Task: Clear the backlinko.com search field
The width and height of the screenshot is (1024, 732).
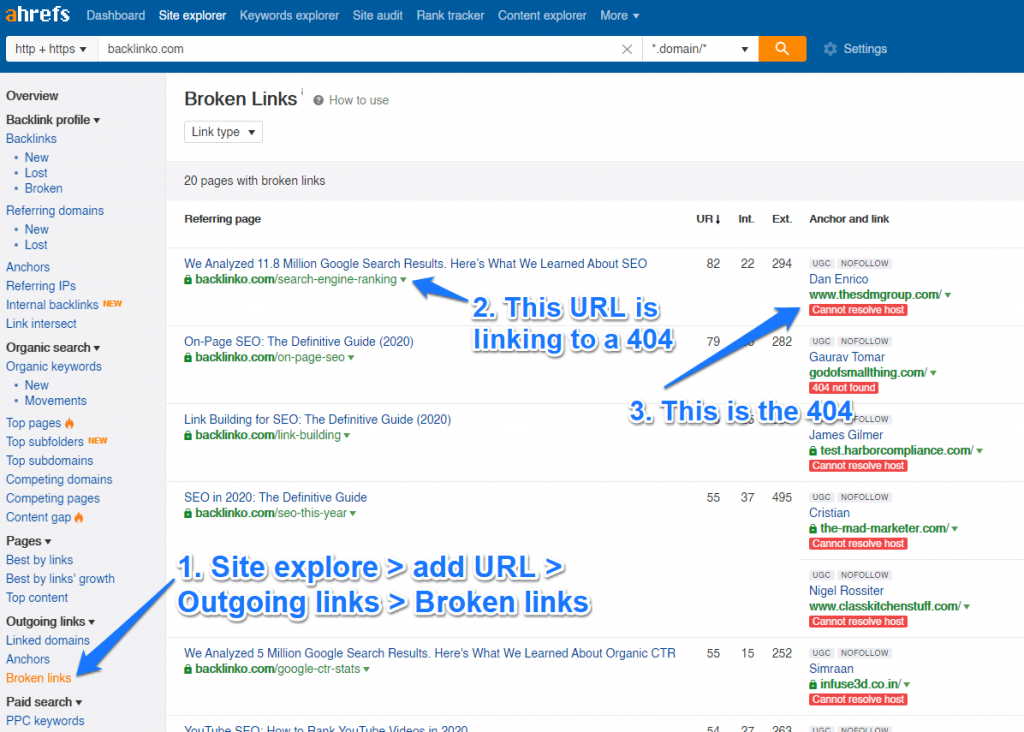Action: pos(627,49)
